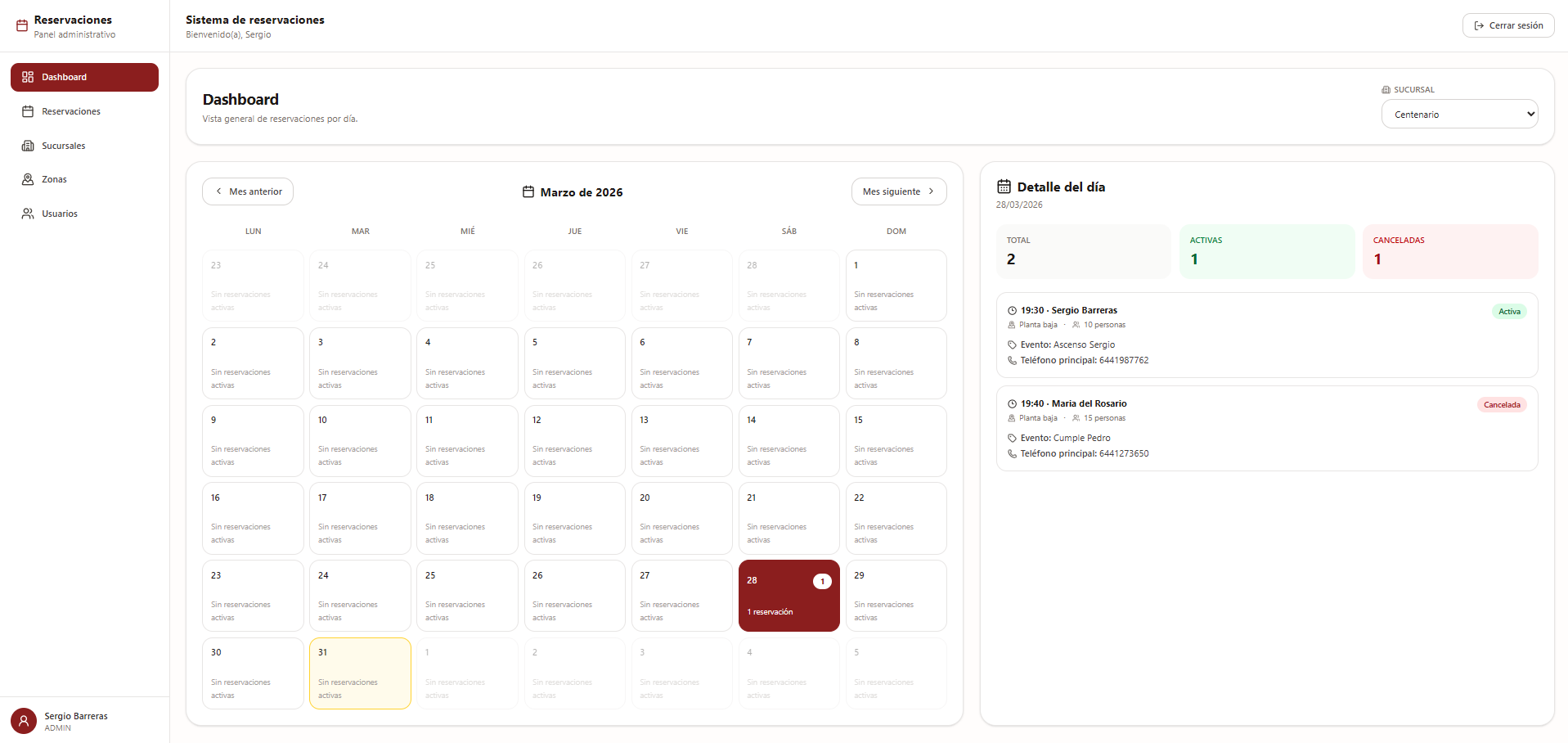Click the Dashboard grid icon in sidebar
This screenshot has height=743, width=1568.
tap(28, 77)
